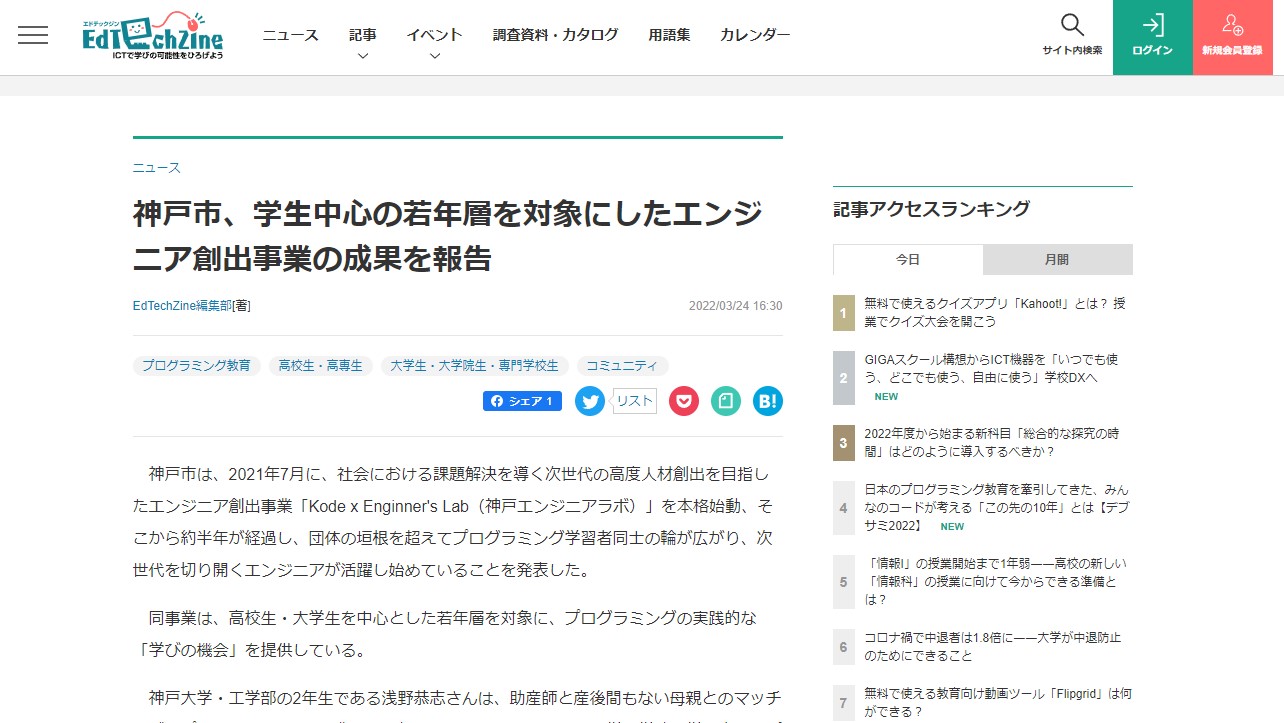Open ranking article about Kahoot! quiz app
Viewport: 1284px width, 723px height.
[x=995, y=312]
